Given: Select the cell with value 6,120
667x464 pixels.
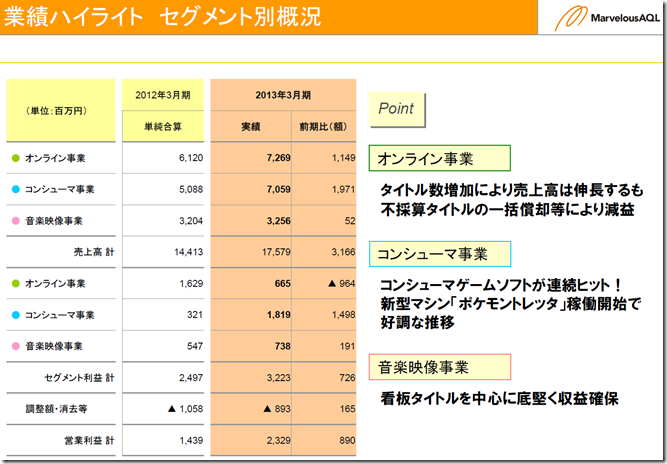Looking at the screenshot, I should click(191, 158).
